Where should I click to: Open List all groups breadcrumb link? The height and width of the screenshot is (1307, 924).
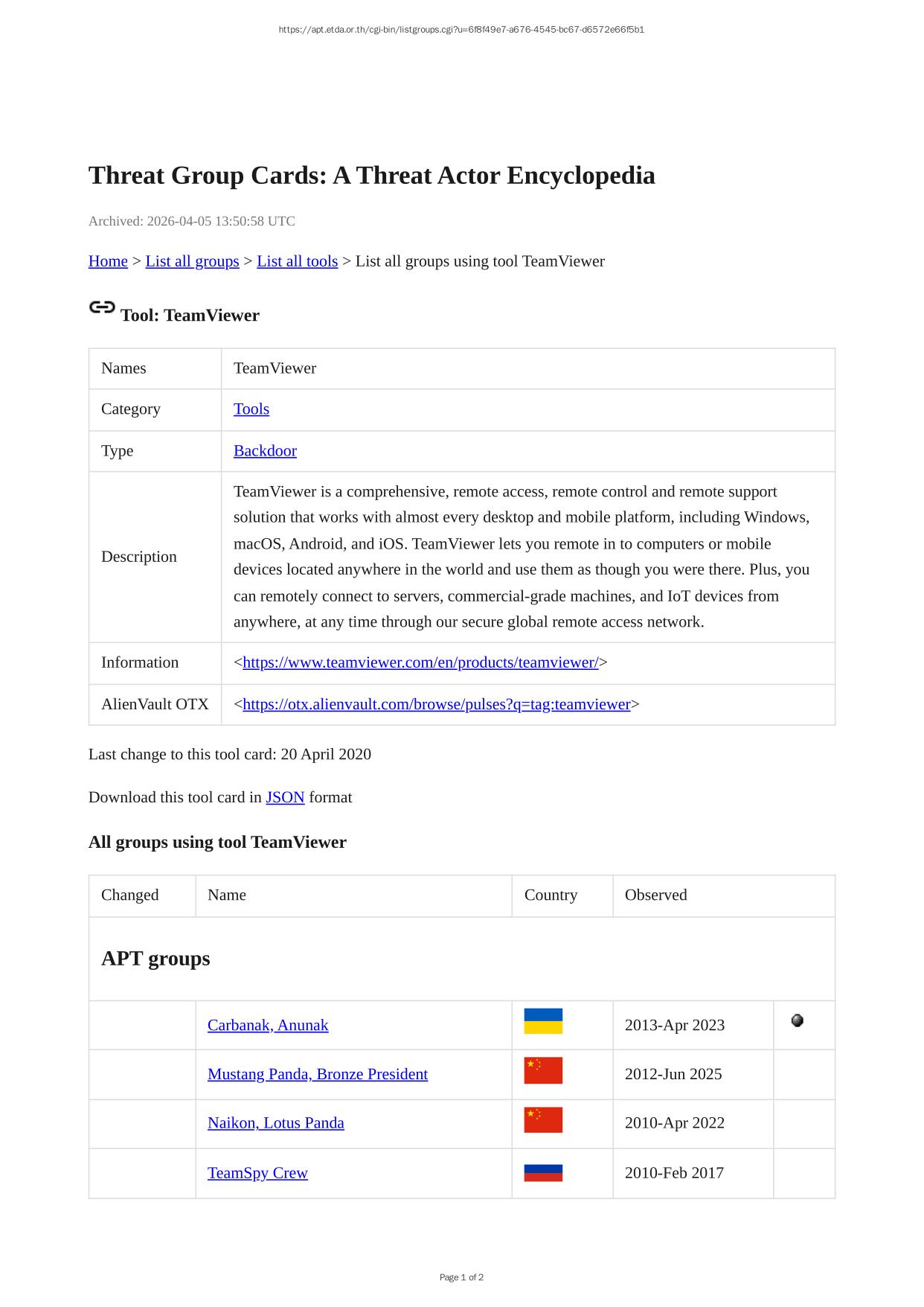[192, 261]
